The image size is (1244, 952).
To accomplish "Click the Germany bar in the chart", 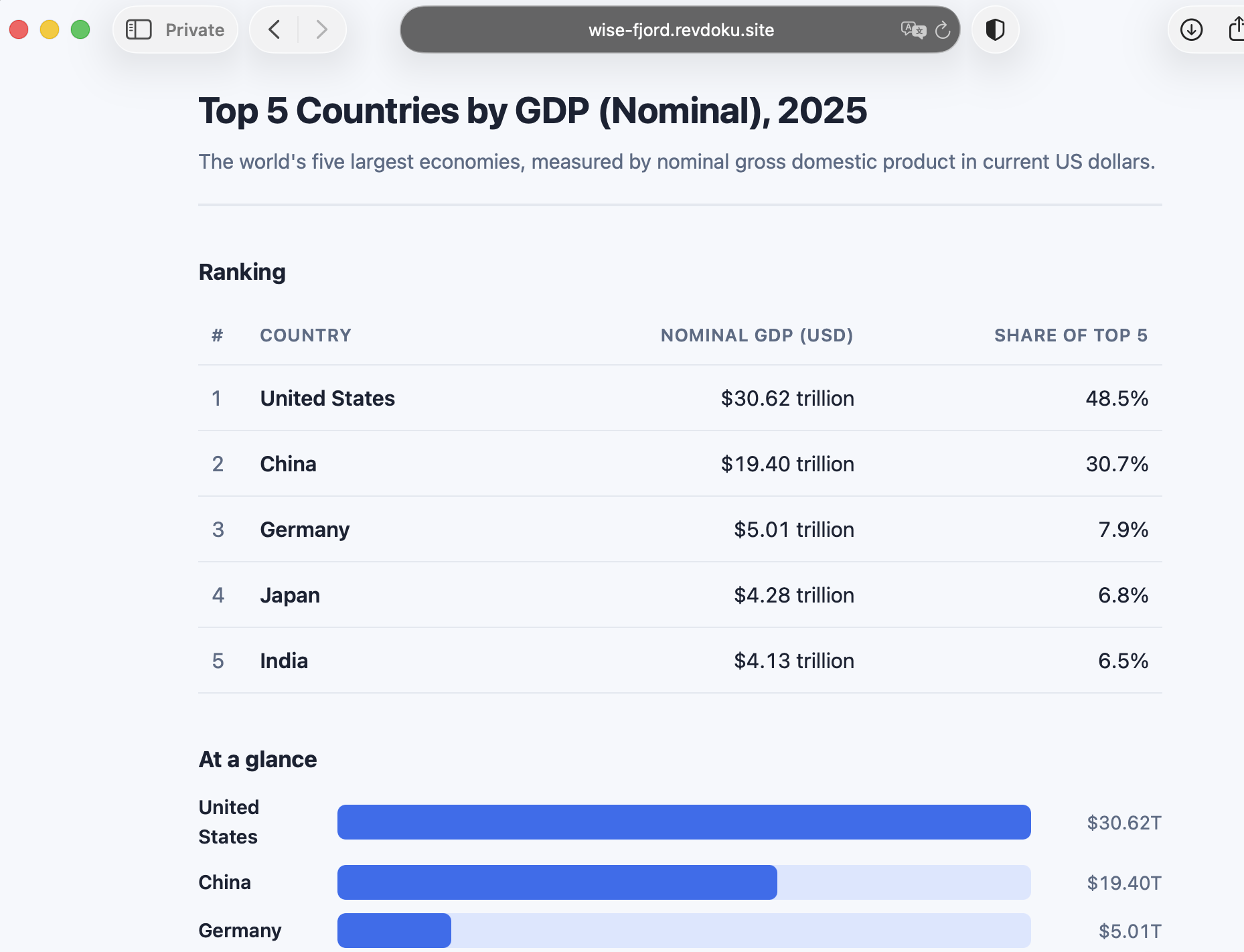I will tap(394, 931).
